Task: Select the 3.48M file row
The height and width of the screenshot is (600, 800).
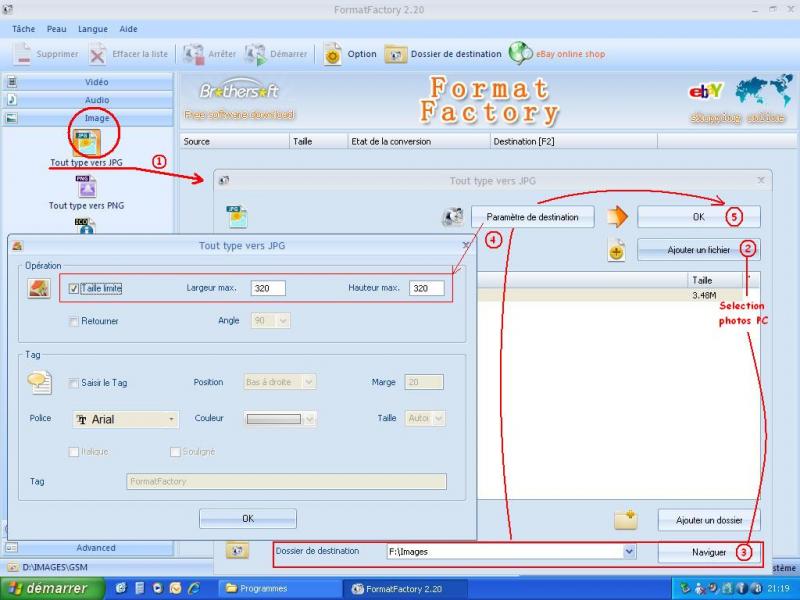Action: 618,295
